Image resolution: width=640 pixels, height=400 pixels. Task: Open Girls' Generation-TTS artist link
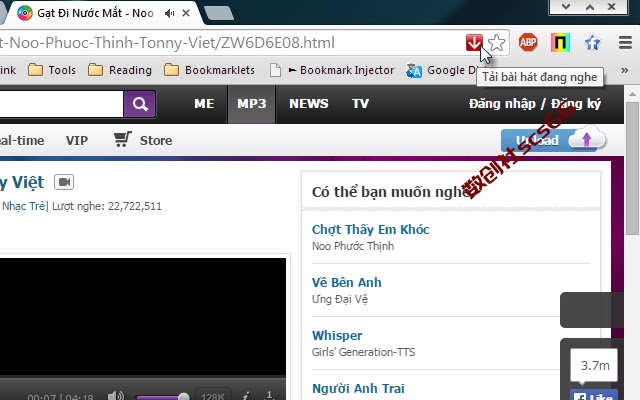(x=363, y=352)
